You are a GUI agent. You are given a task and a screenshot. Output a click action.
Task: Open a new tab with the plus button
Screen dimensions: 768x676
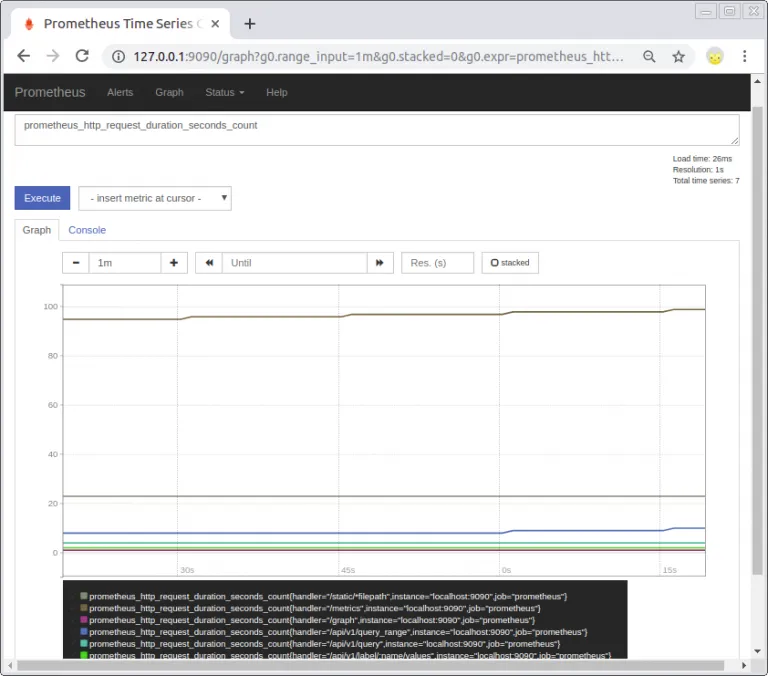click(x=250, y=24)
